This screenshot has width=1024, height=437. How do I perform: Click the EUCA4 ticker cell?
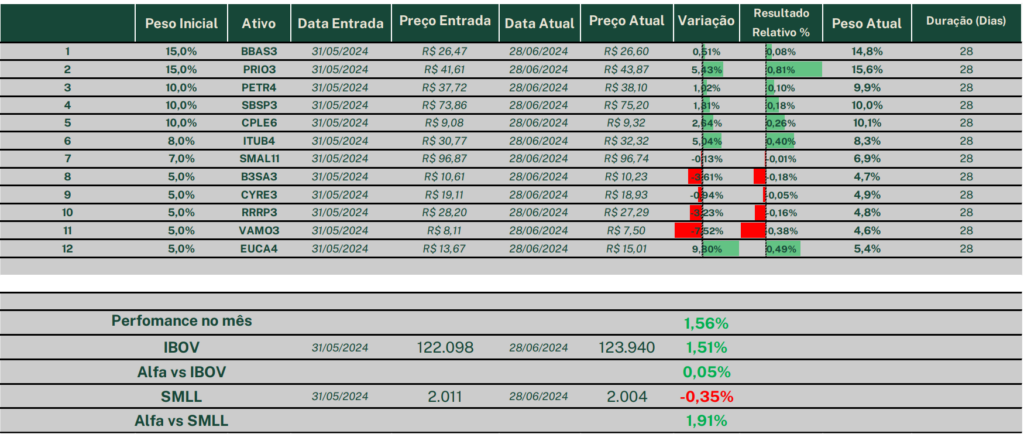pos(259,248)
